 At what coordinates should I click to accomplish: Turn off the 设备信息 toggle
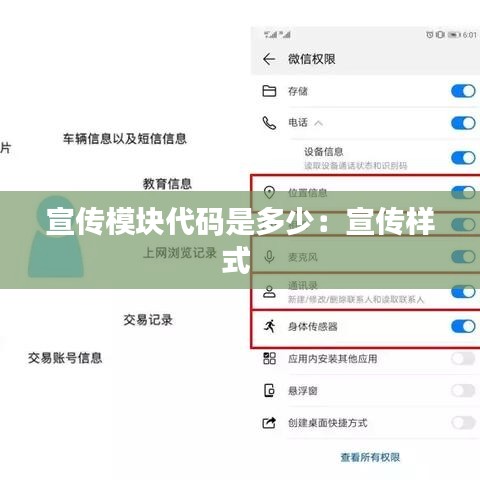[x=463, y=158]
